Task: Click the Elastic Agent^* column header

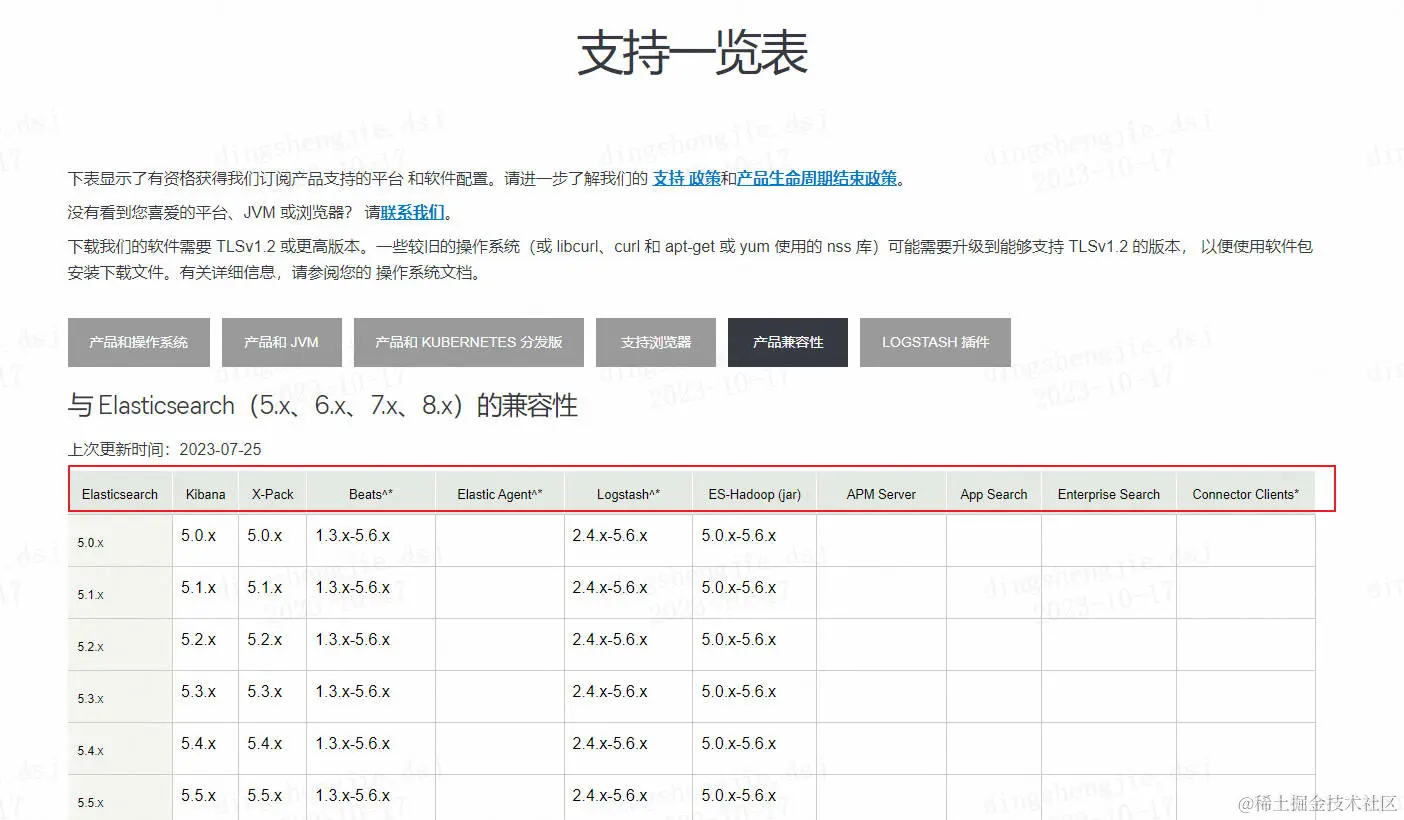Action: coord(500,494)
